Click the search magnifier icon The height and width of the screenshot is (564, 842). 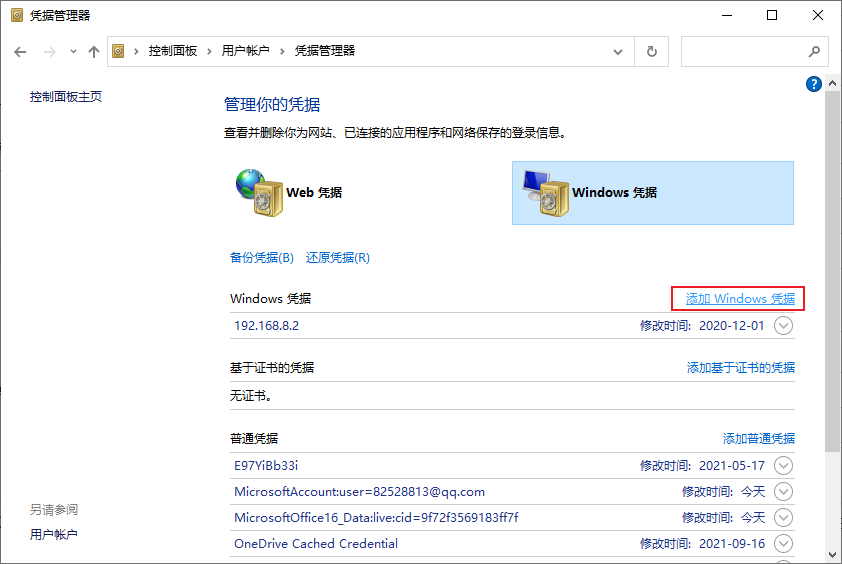[813, 51]
